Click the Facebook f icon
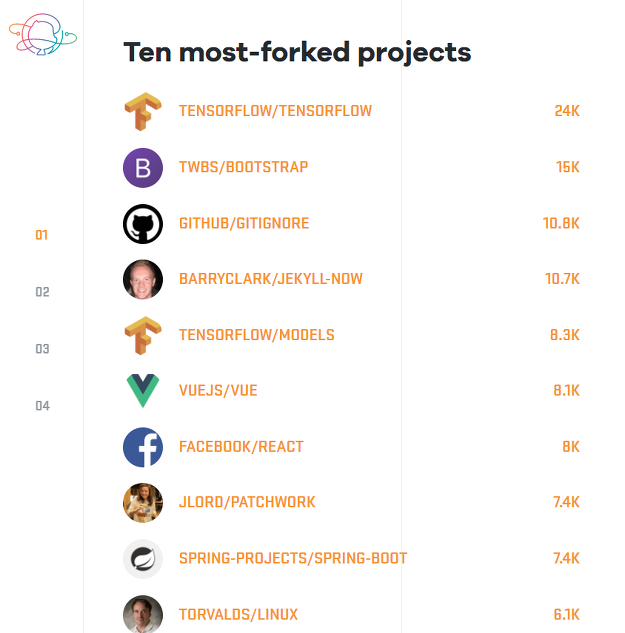This screenshot has height=633, width=625. click(x=143, y=447)
